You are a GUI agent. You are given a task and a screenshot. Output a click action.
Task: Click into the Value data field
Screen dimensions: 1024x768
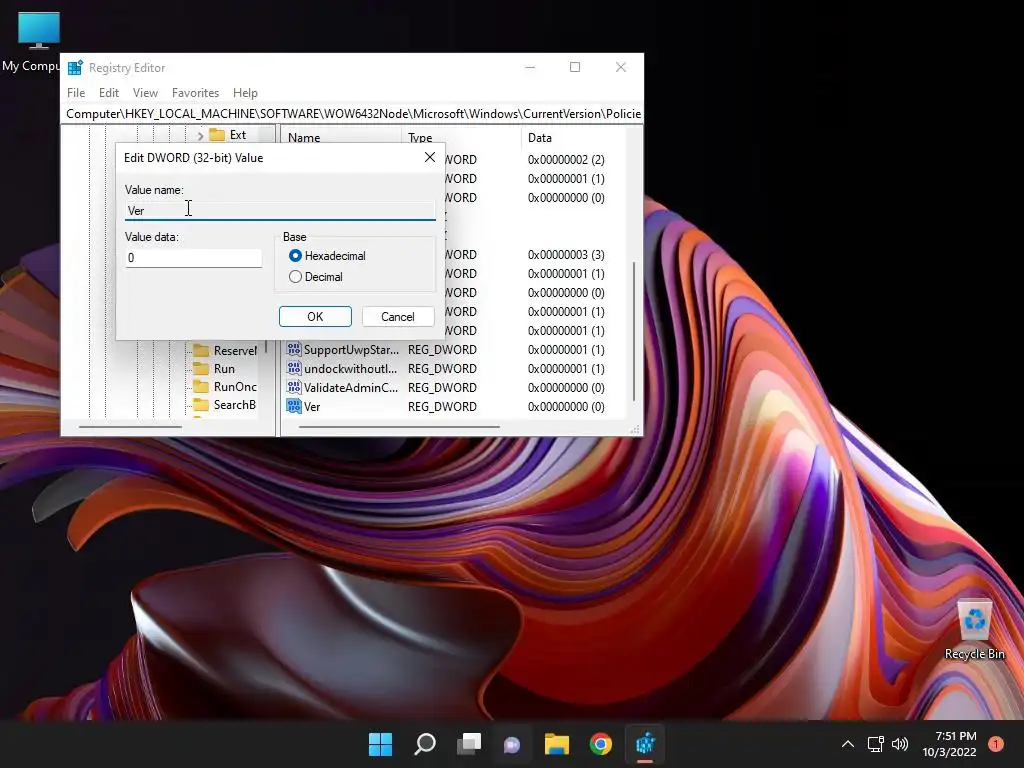pos(193,258)
